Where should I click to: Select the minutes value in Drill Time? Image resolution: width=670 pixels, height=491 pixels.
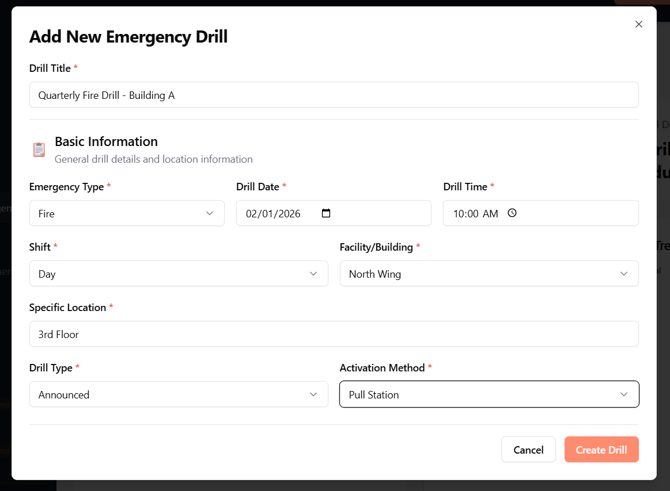pyautogui.click(x=474, y=214)
